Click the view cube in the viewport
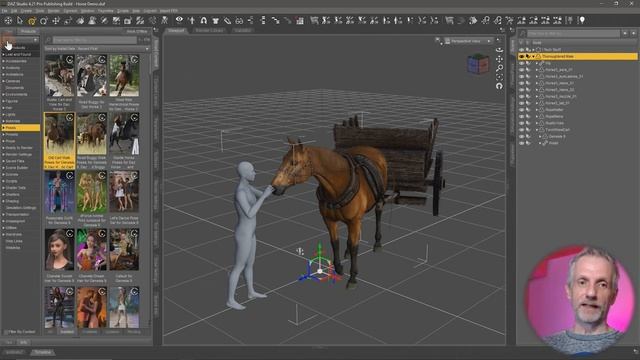The width and height of the screenshot is (640, 360). point(478,64)
